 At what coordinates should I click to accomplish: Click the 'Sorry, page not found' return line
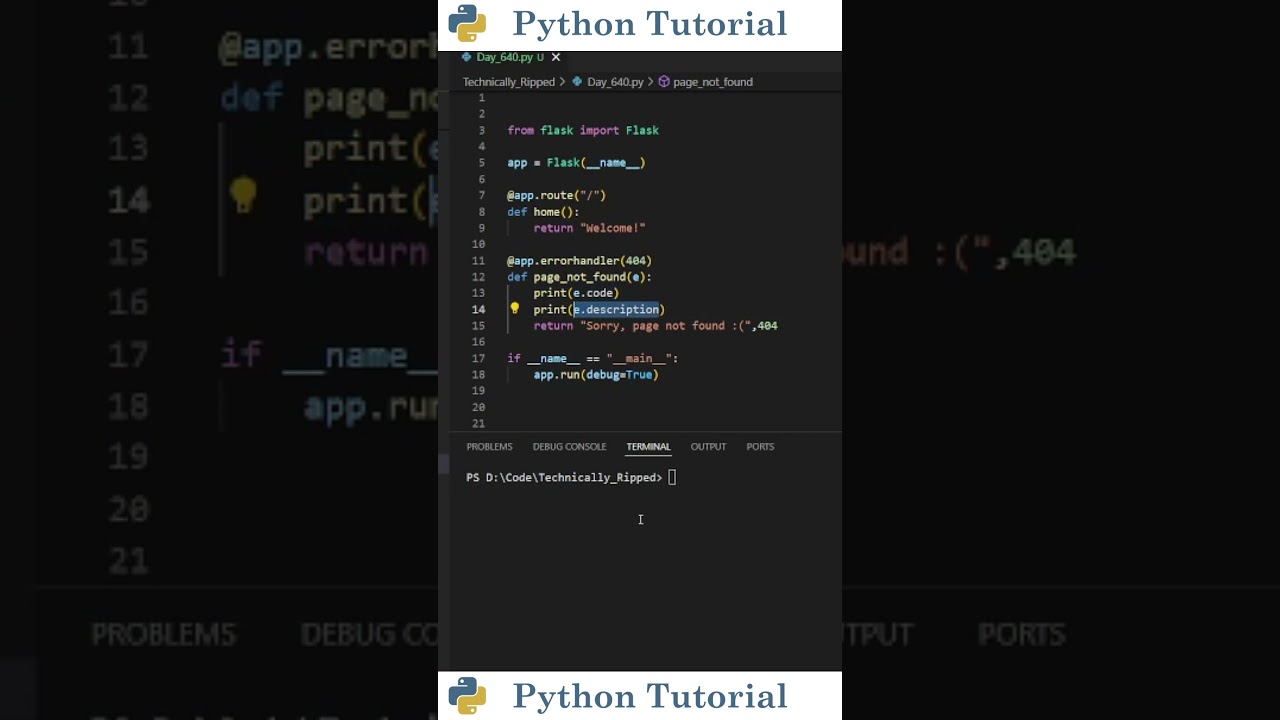pos(655,326)
